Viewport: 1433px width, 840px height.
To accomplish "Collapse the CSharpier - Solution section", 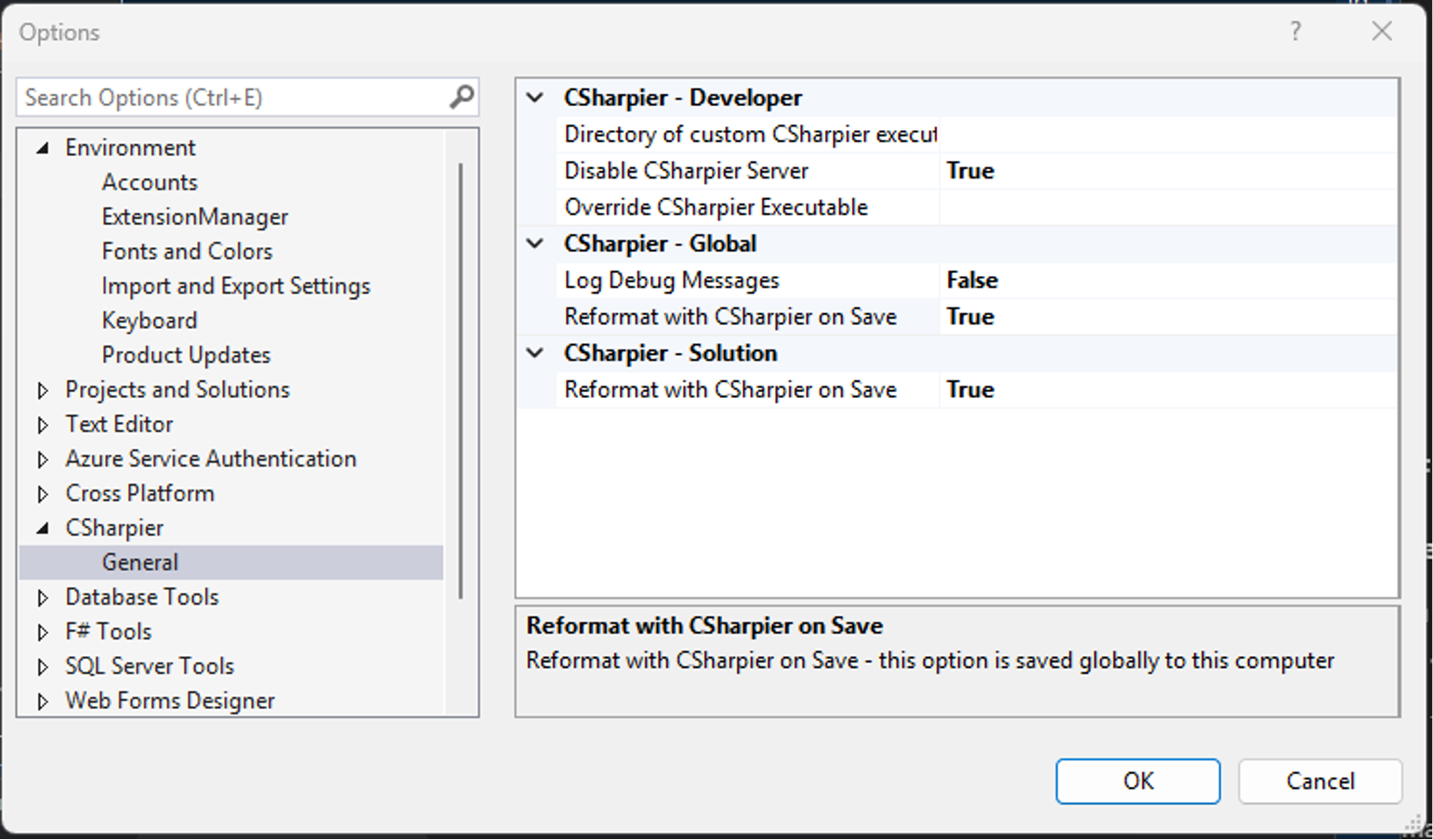I will coord(534,353).
